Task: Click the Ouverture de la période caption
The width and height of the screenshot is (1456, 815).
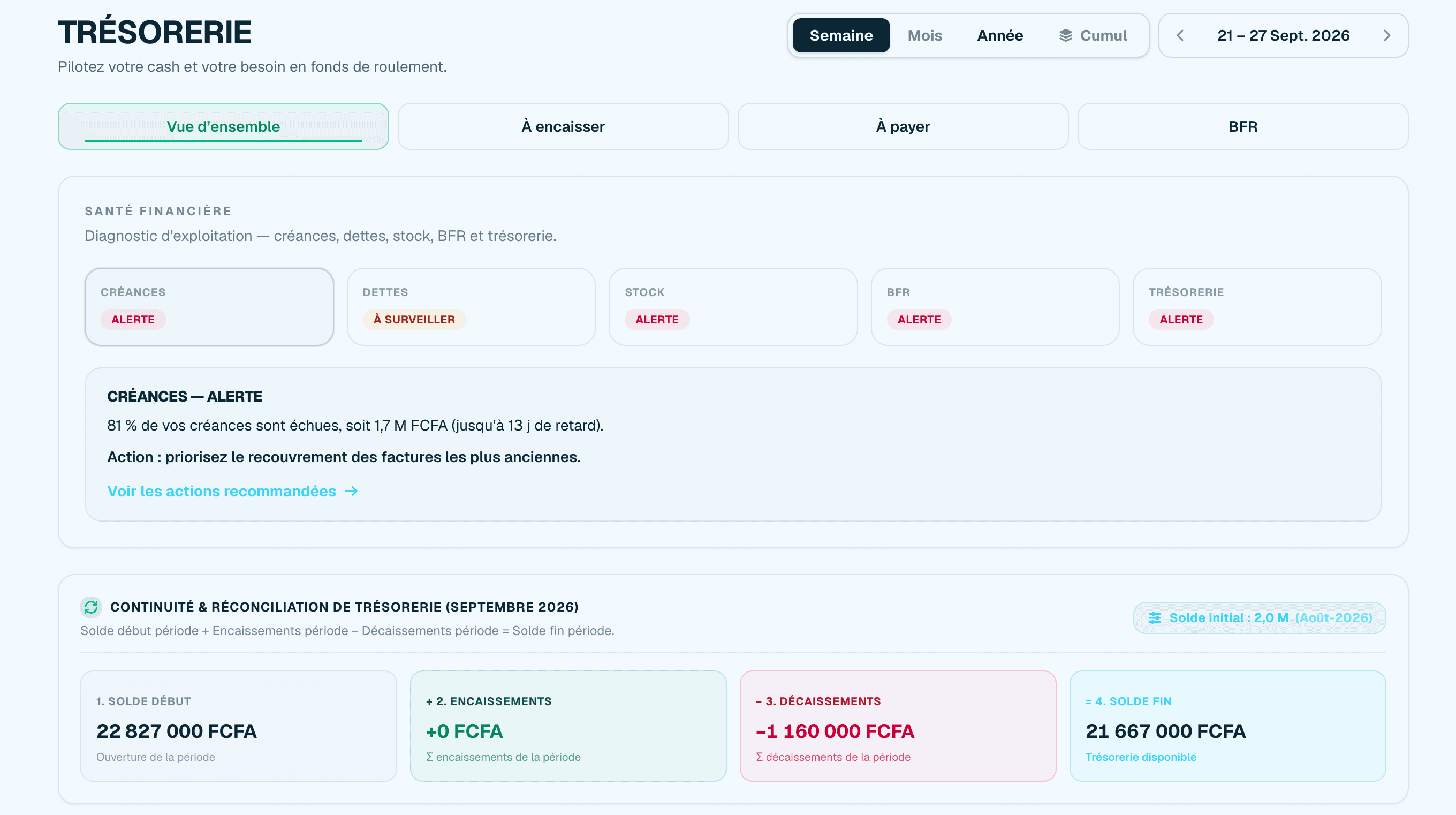Action: (x=155, y=757)
